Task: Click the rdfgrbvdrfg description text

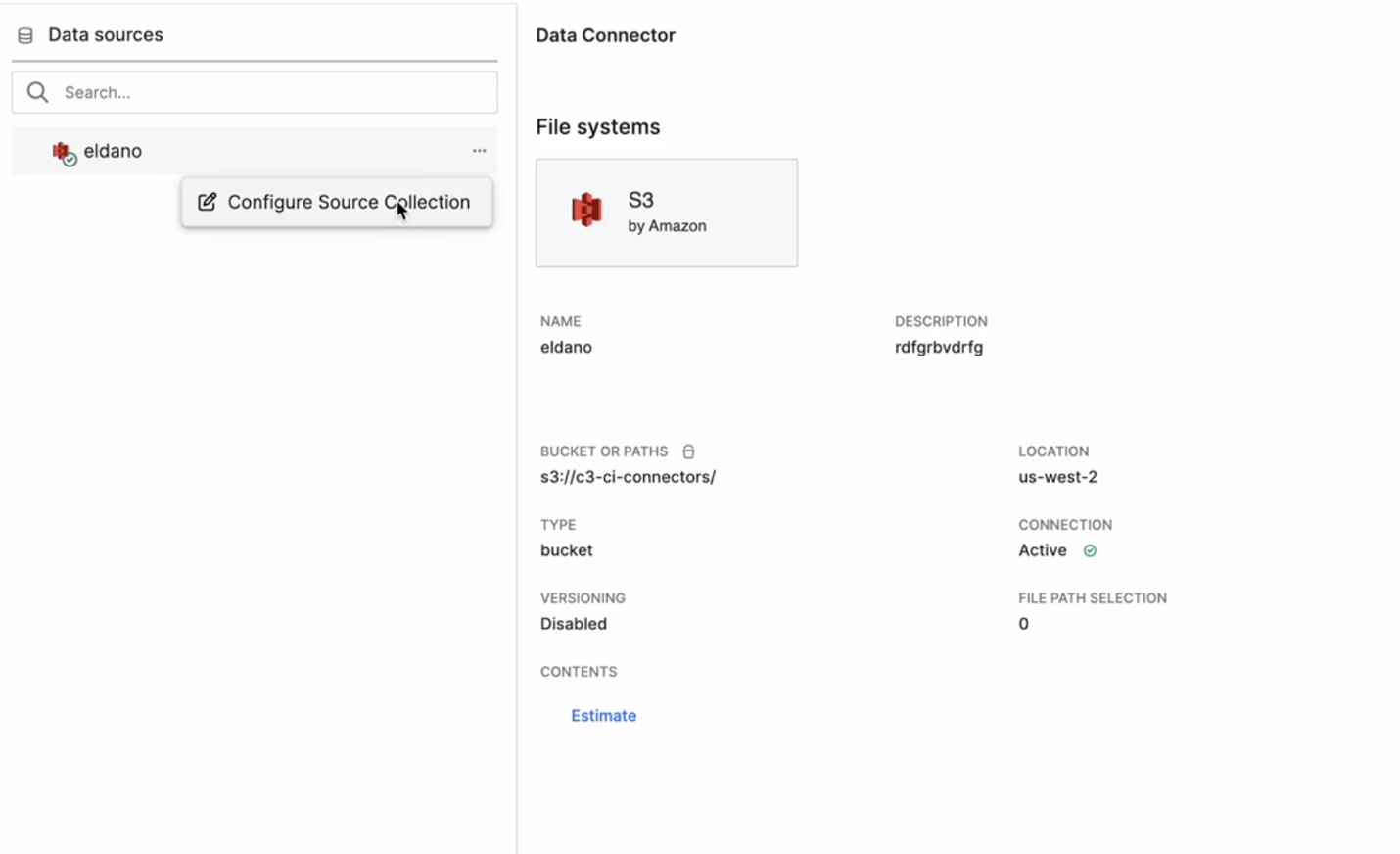Action: click(938, 347)
